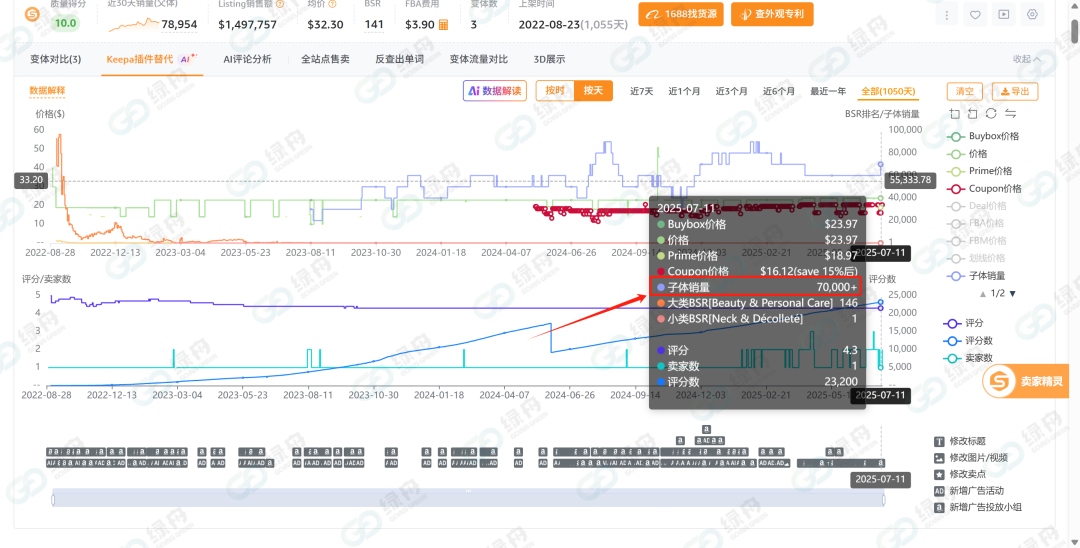The width and height of the screenshot is (1080, 548).
Task: Click the 修改标题 T legend icon
Action: click(x=939, y=441)
